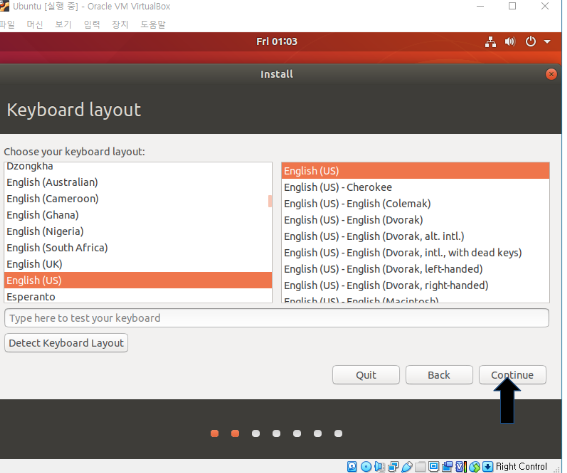
Task: Open the 장치 menu
Action: pyautogui.click(x=120, y=25)
